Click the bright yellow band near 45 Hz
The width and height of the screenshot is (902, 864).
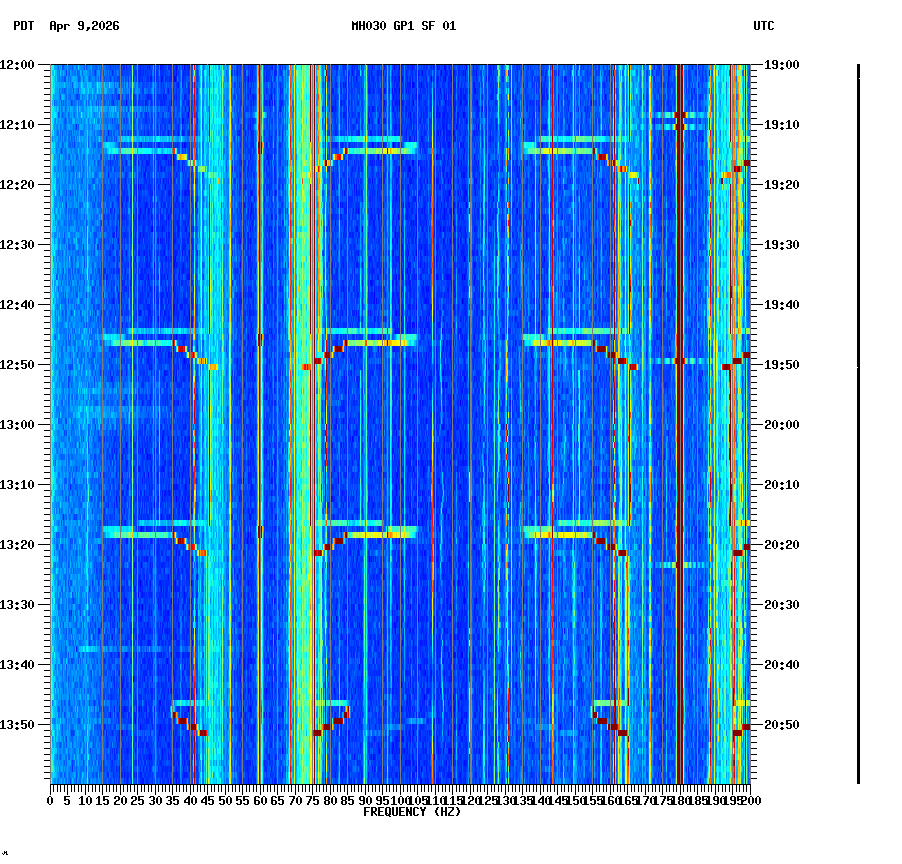point(210,400)
